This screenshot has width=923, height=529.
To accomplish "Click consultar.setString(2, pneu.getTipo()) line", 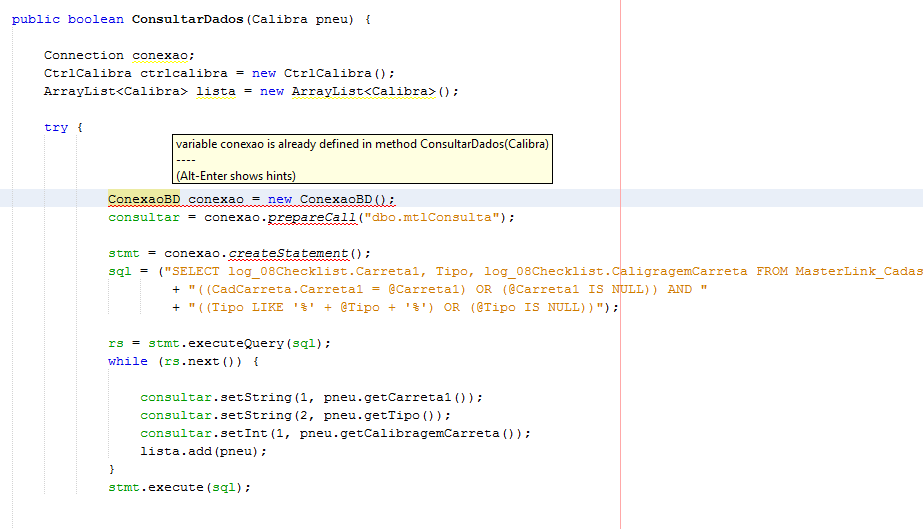I will (296, 415).
